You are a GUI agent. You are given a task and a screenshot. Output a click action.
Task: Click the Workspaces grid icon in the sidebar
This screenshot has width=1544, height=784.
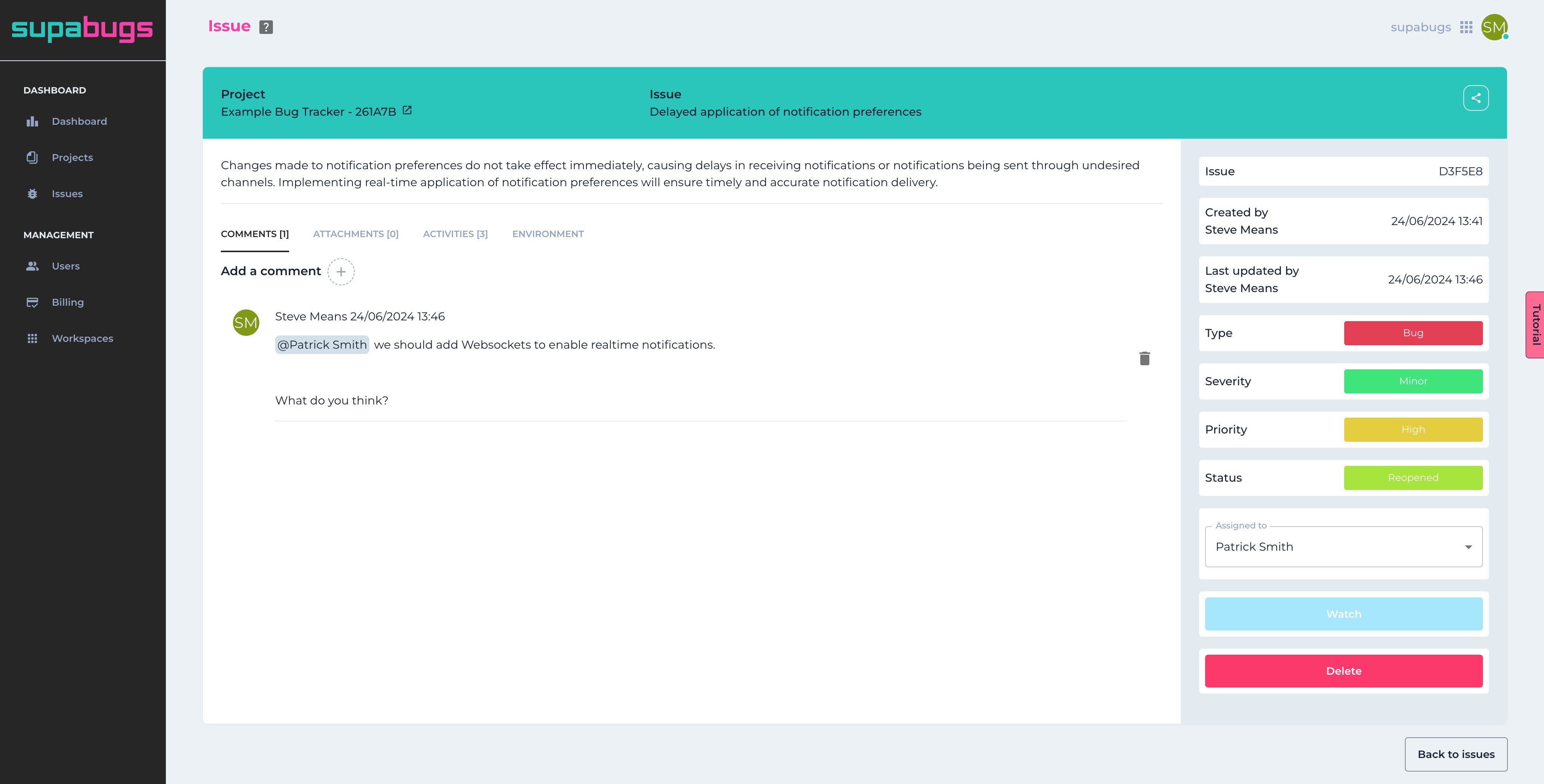(32, 338)
